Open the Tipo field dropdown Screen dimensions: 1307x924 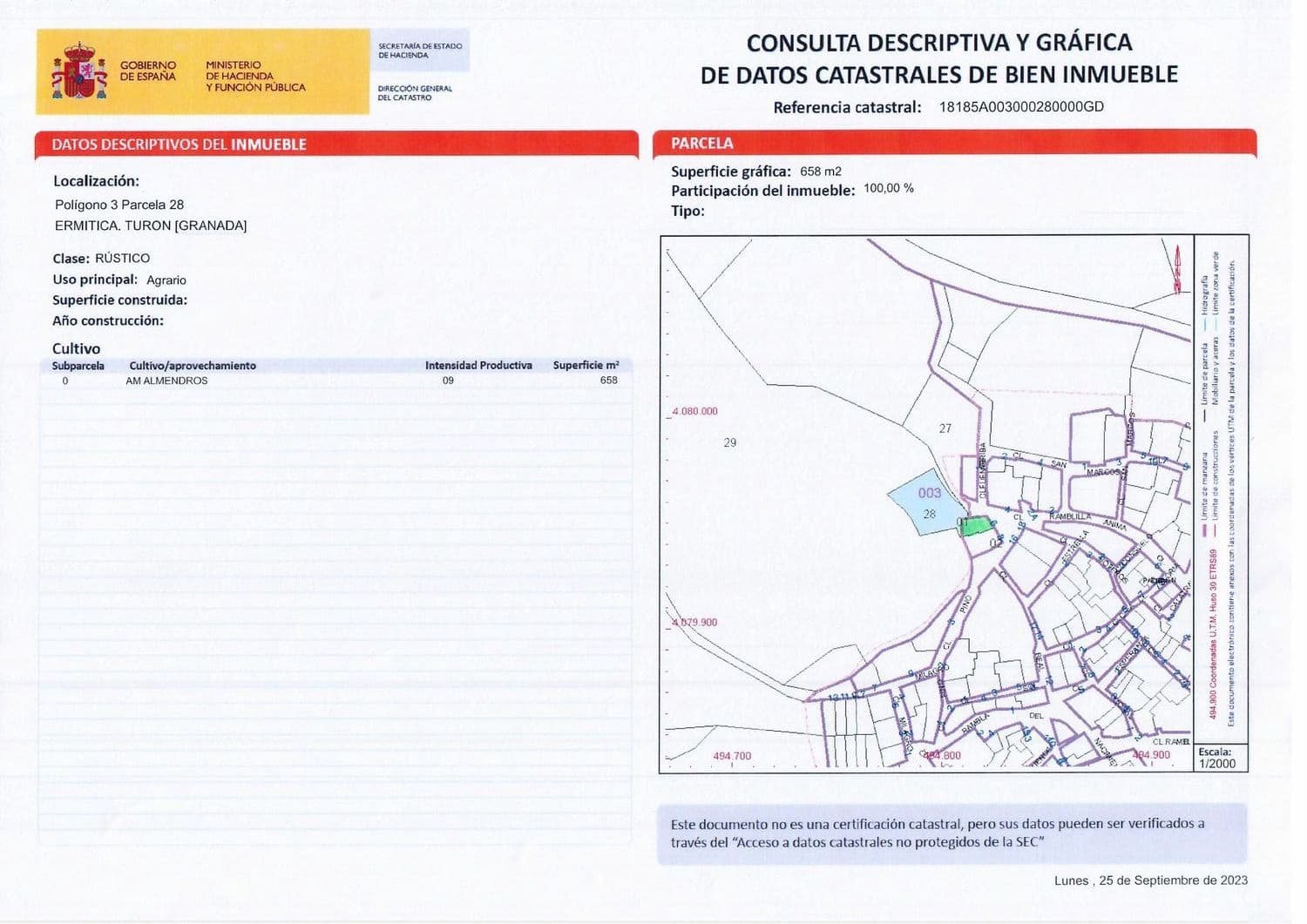[688, 209]
